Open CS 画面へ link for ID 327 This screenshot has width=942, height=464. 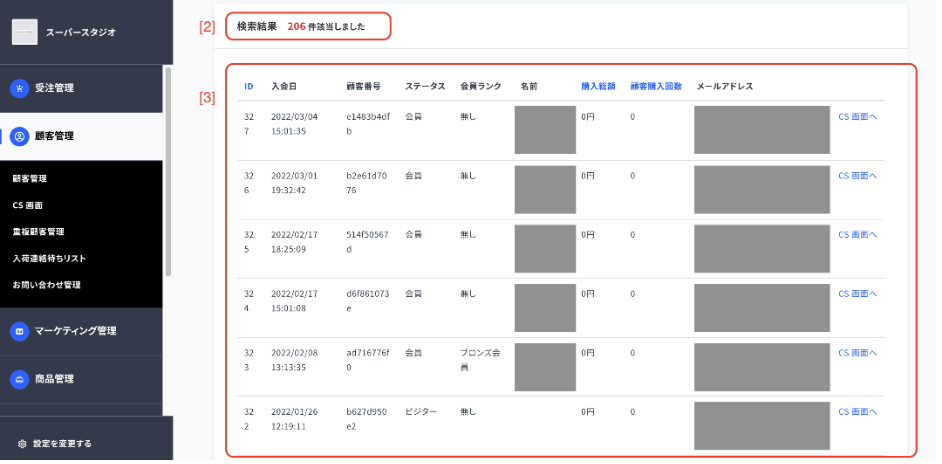coord(858,117)
